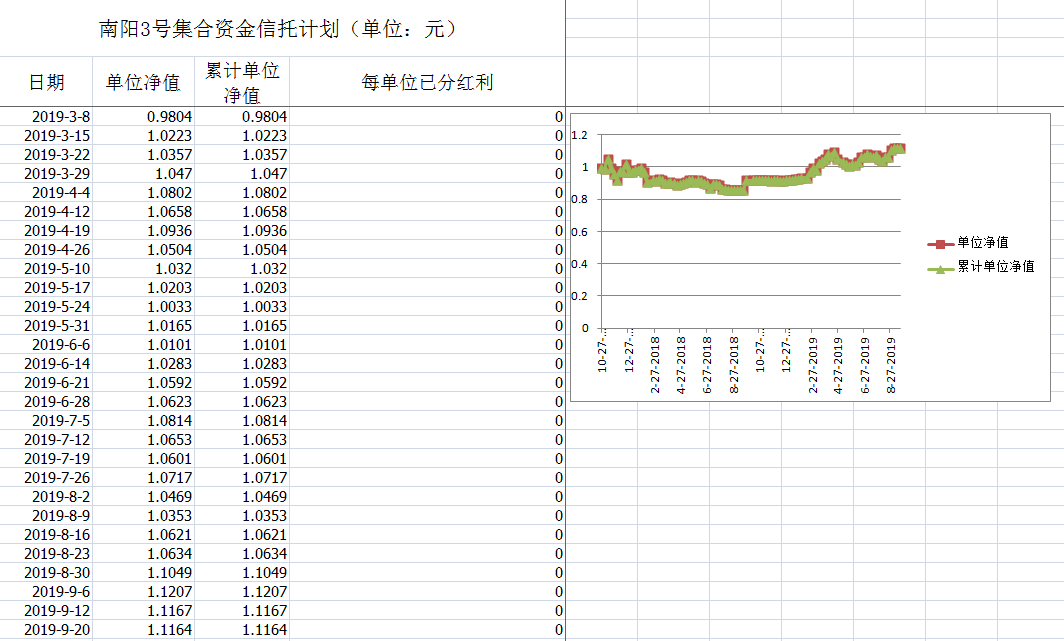Select the date cell 2019-4-12
Viewport: 1064px width, 641px height.
pyautogui.click(x=46, y=212)
